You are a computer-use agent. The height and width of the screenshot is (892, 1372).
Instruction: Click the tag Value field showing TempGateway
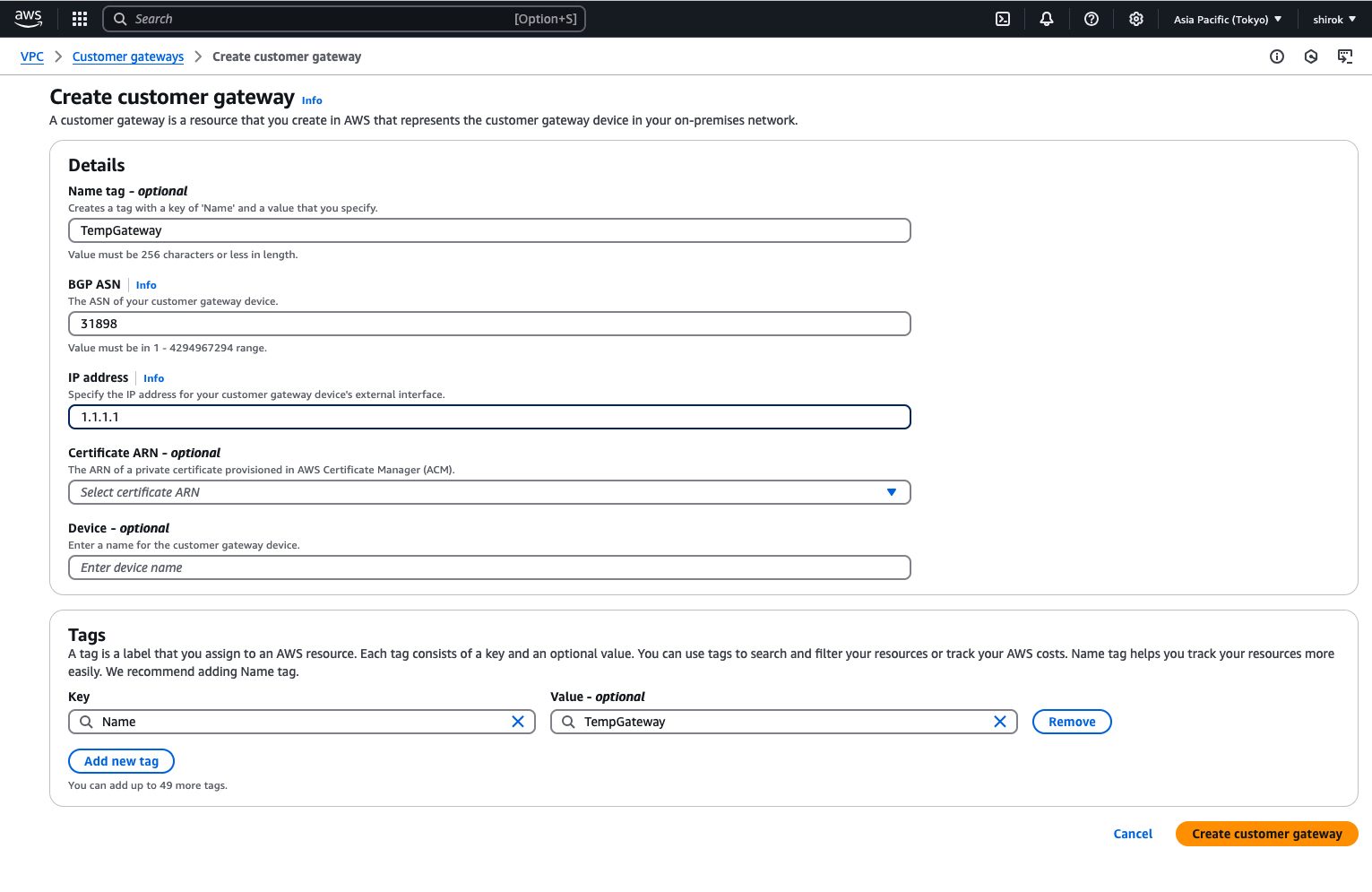784,722
